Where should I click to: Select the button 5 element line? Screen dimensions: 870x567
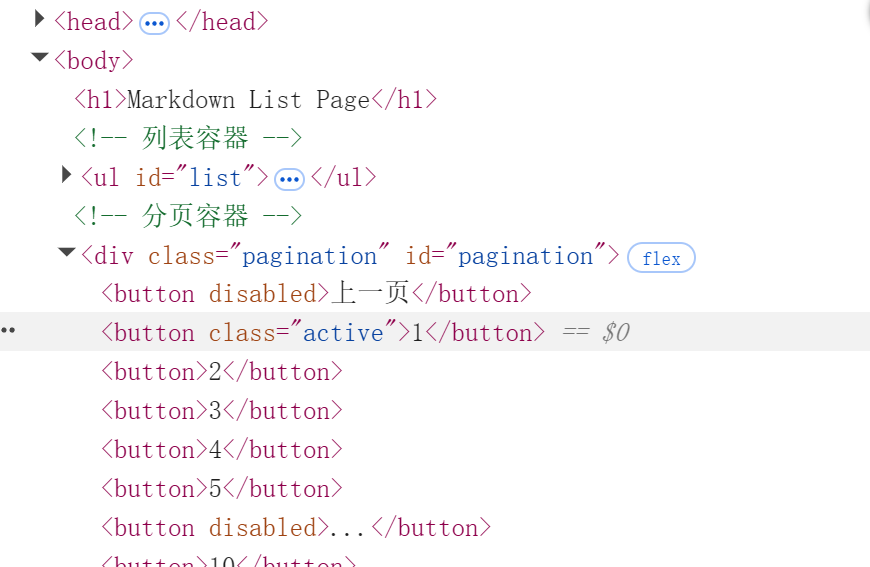pos(222,489)
